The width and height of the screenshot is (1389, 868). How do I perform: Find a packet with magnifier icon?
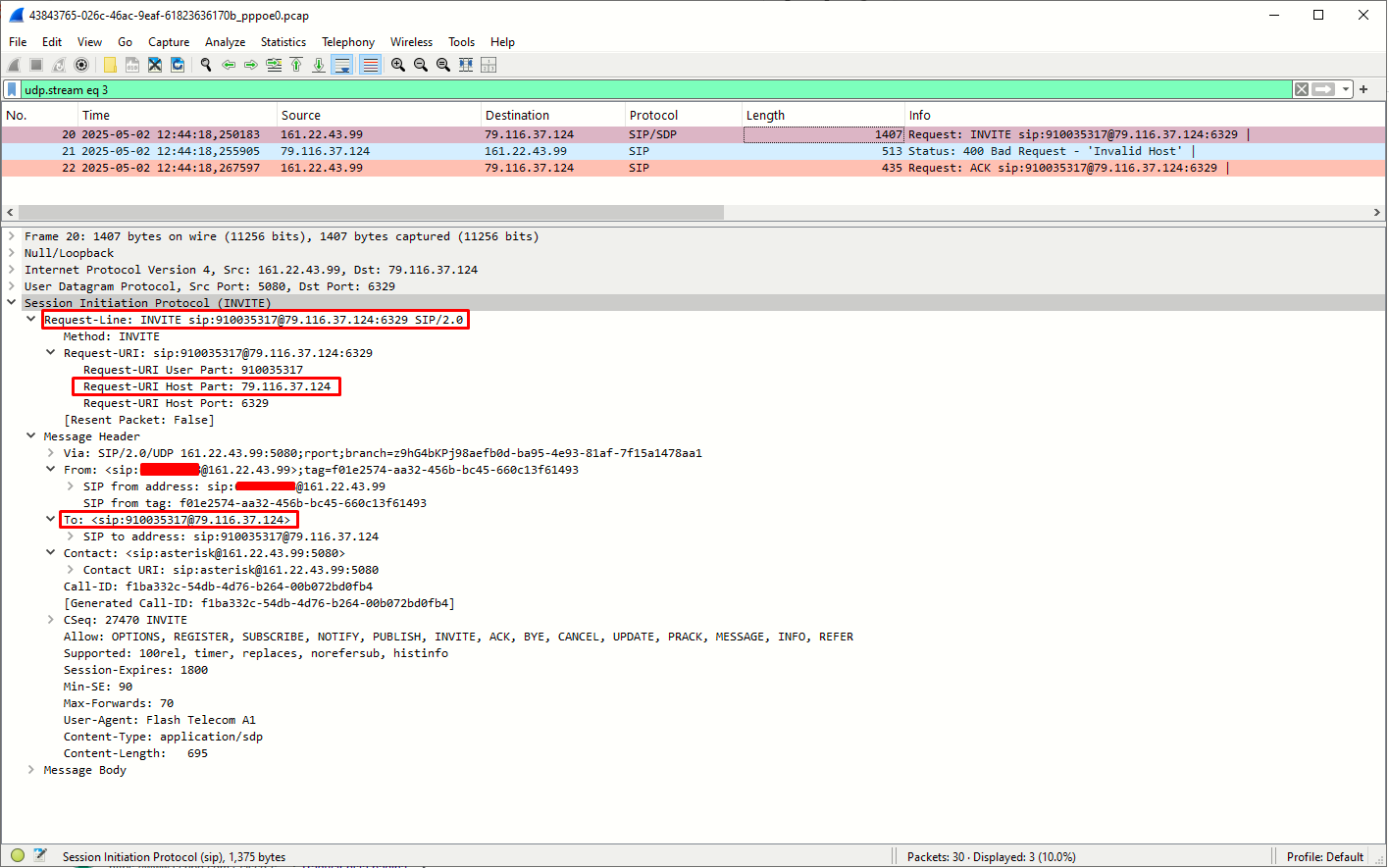point(206,65)
